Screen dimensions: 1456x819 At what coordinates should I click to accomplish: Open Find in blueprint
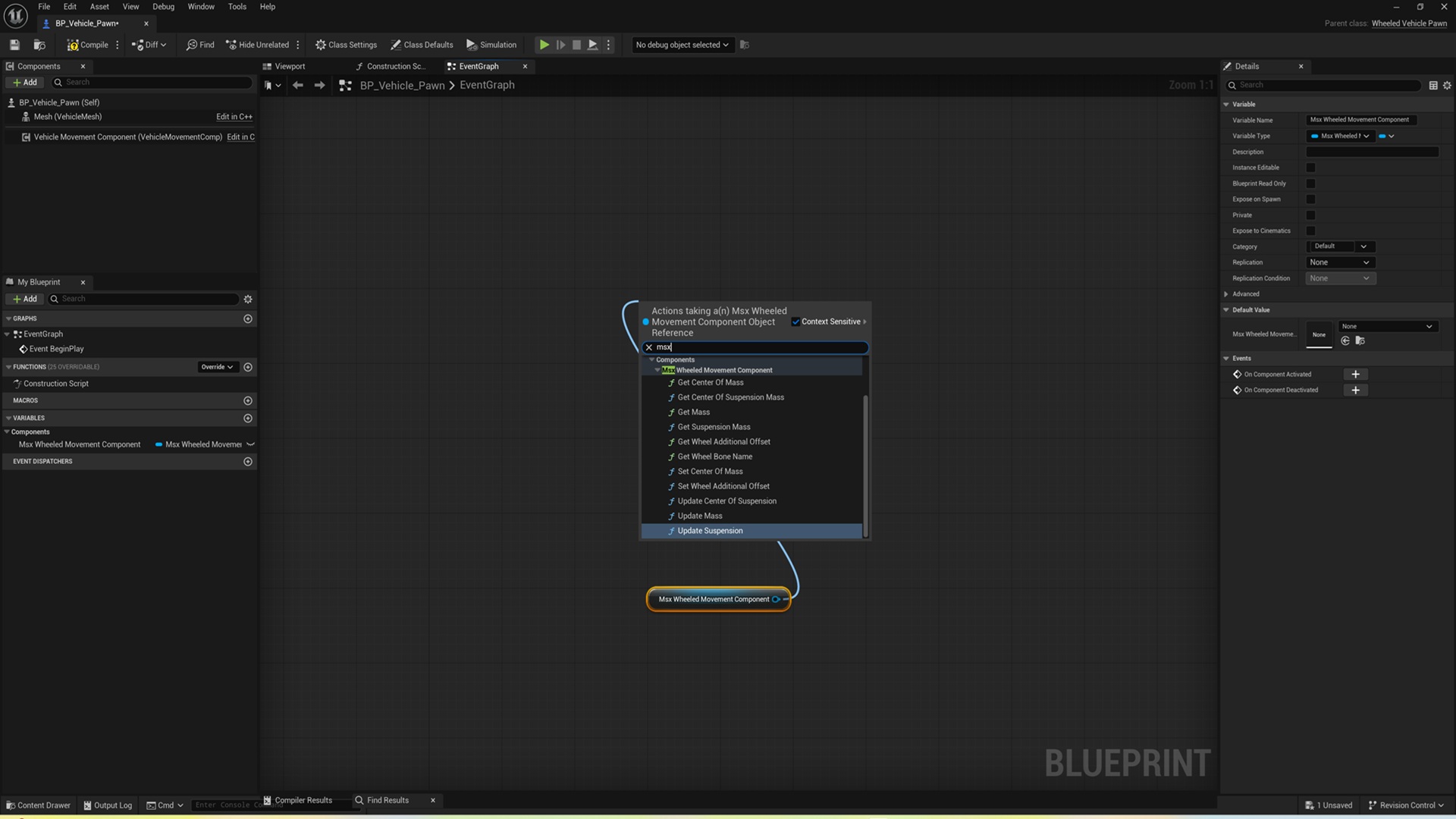coord(200,45)
